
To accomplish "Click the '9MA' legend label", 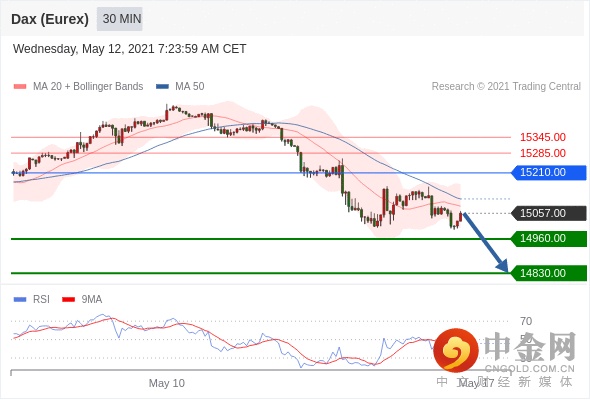I will pos(92,300).
